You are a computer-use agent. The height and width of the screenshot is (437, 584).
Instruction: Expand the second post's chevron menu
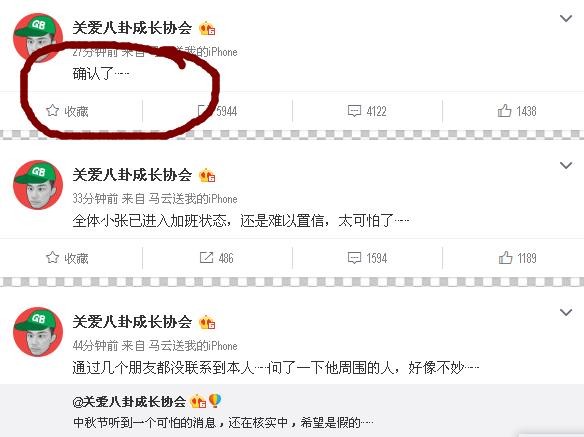click(x=566, y=165)
